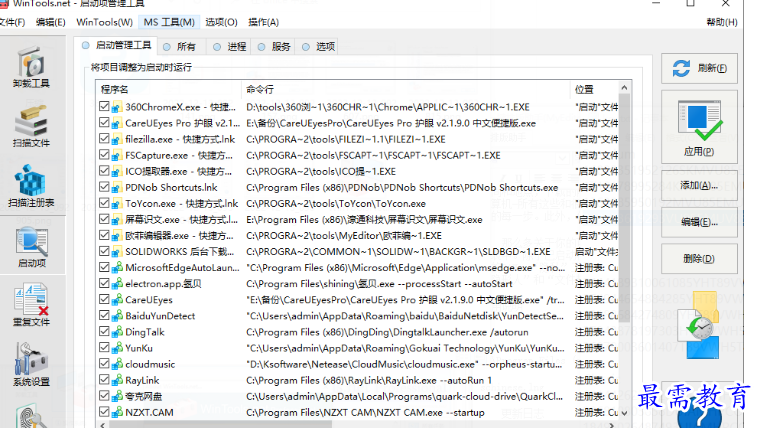Switch to the 服务 tab
Screen dimensions: 759x428
pyautogui.click(x=274, y=46)
